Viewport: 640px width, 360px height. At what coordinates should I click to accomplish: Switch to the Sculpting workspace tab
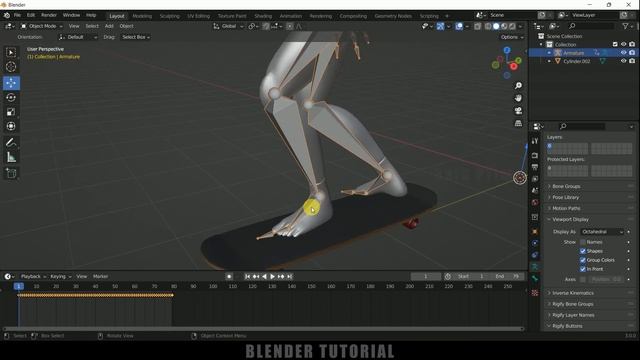169,16
